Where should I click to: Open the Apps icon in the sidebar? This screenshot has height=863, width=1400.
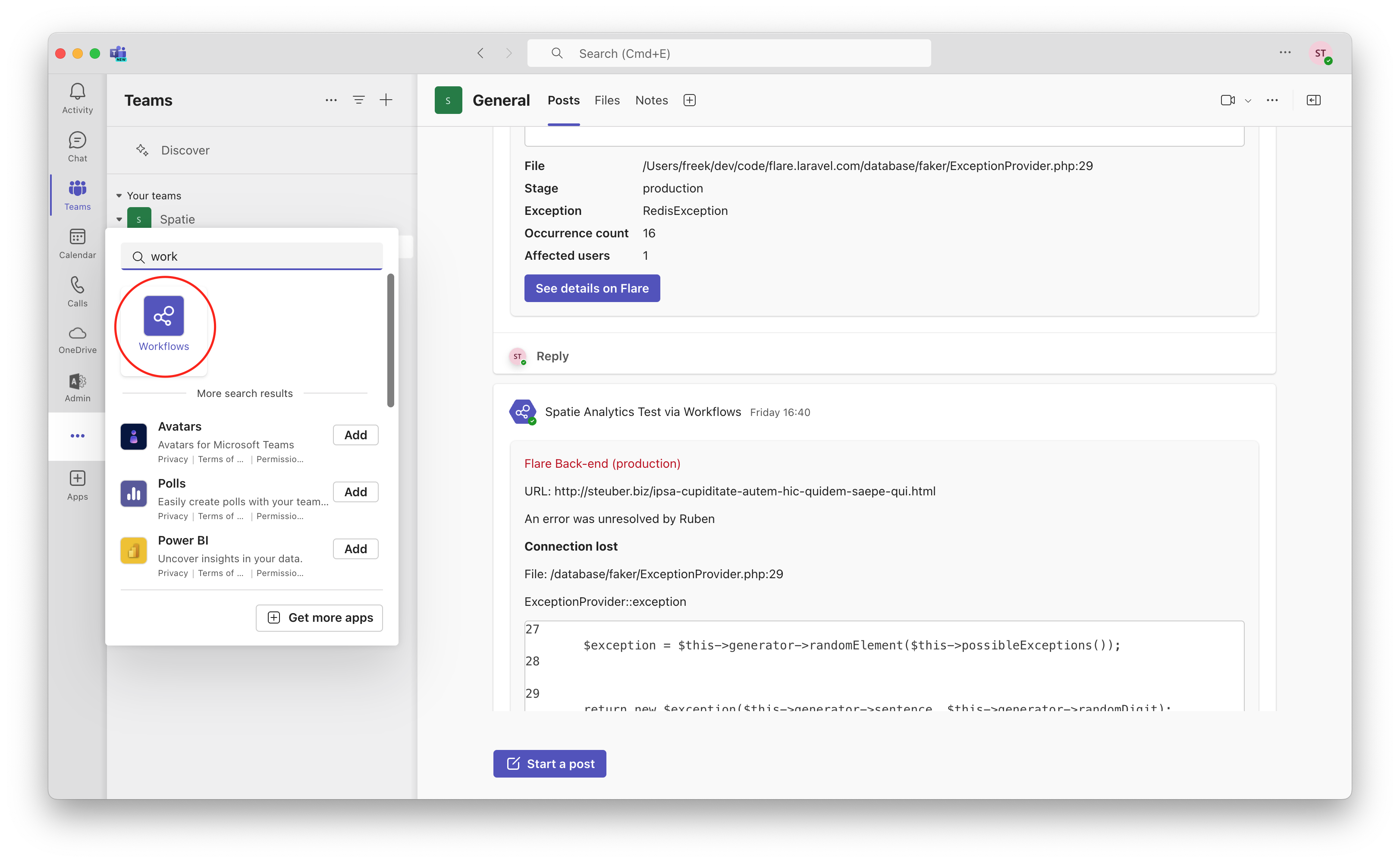[x=77, y=484]
